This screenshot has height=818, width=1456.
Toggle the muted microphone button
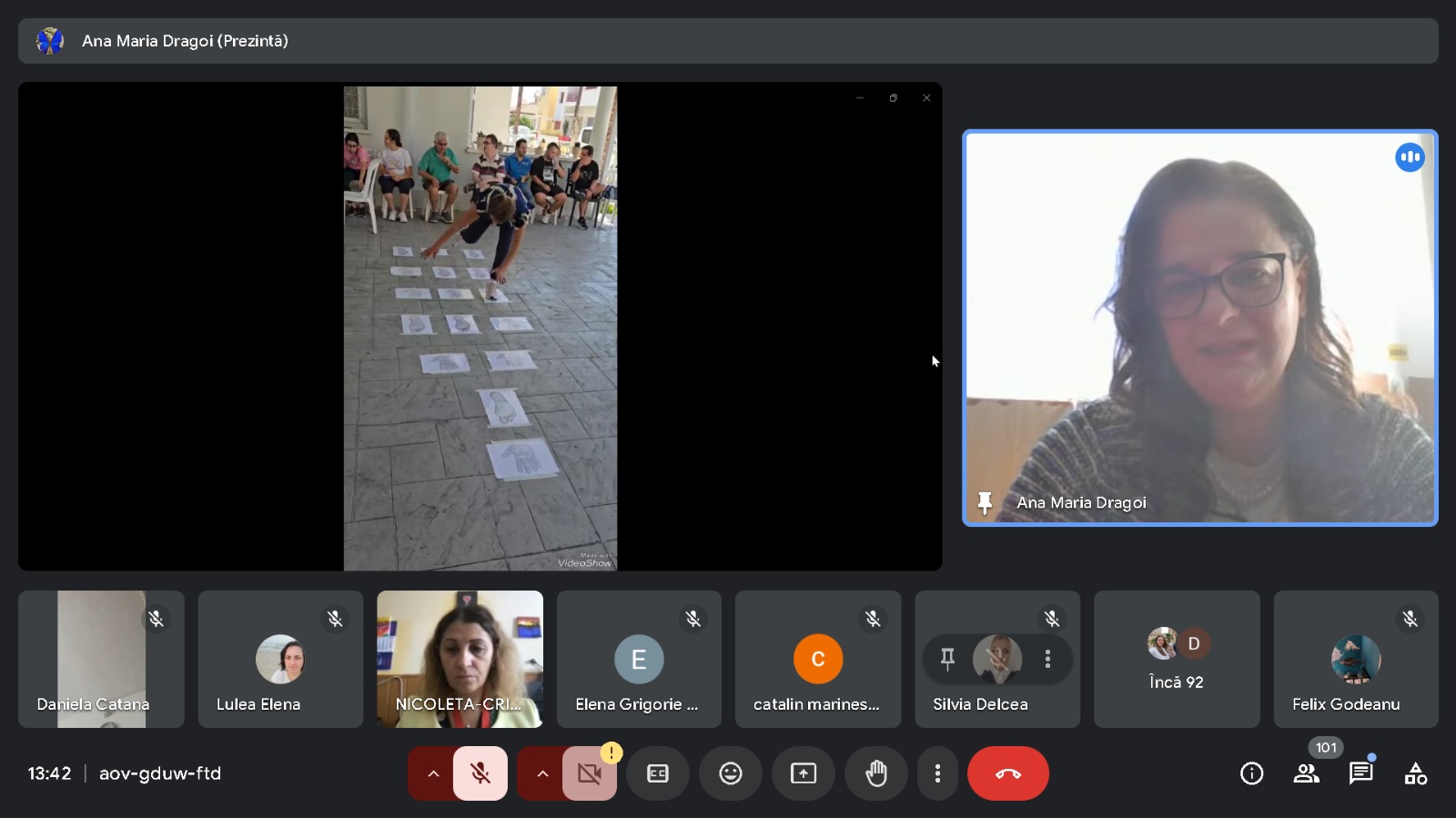[x=480, y=773]
